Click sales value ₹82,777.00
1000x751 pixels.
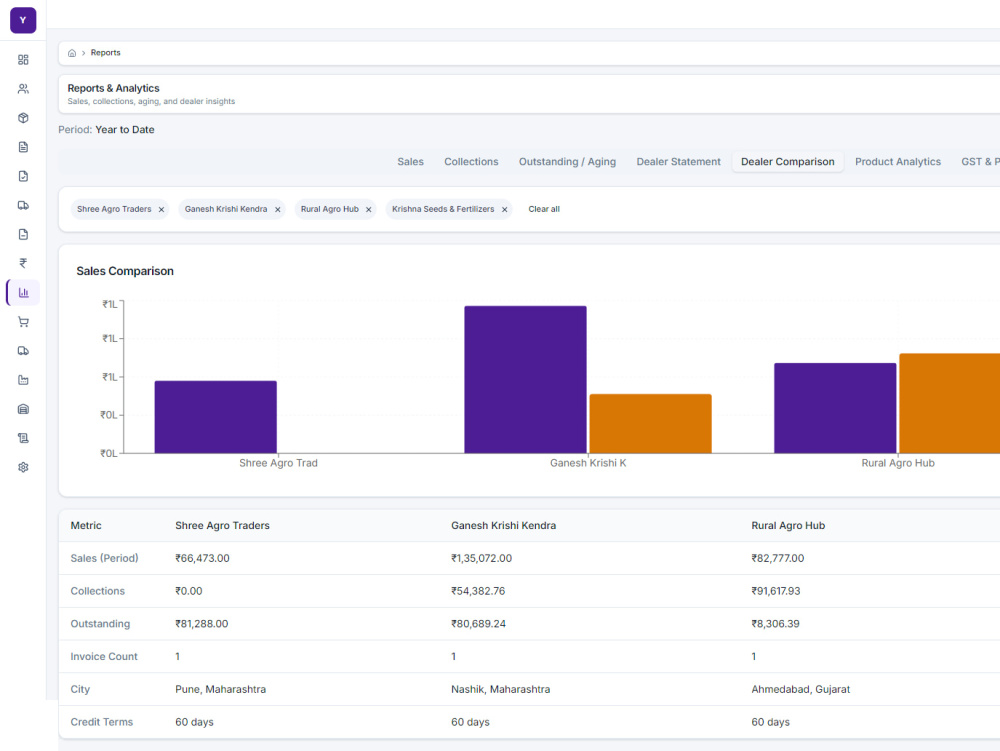(777, 558)
